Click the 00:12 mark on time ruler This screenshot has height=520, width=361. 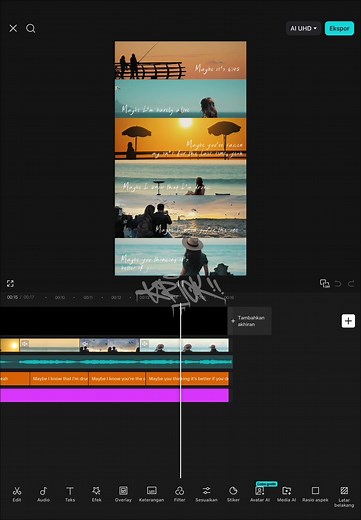[x=116, y=297]
